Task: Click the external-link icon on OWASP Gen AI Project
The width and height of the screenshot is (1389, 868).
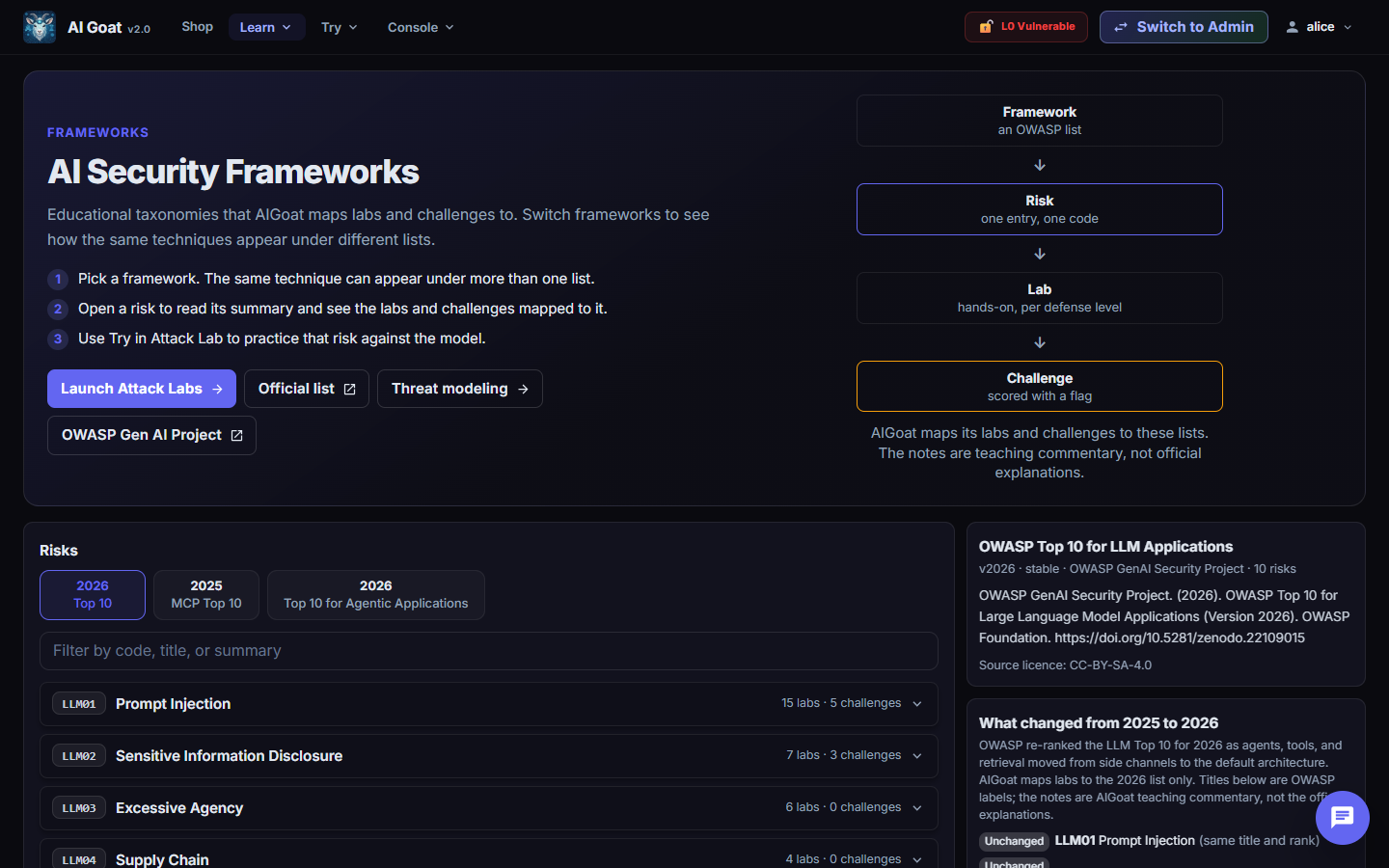Action: click(236, 436)
